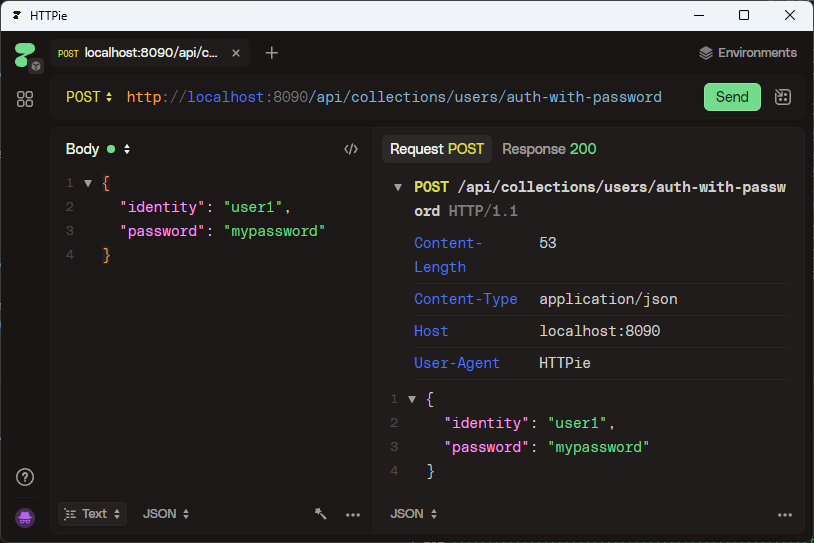This screenshot has height=543, width=814.
Task: Open the body panel more options ellipsis
Action: tap(353, 514)
